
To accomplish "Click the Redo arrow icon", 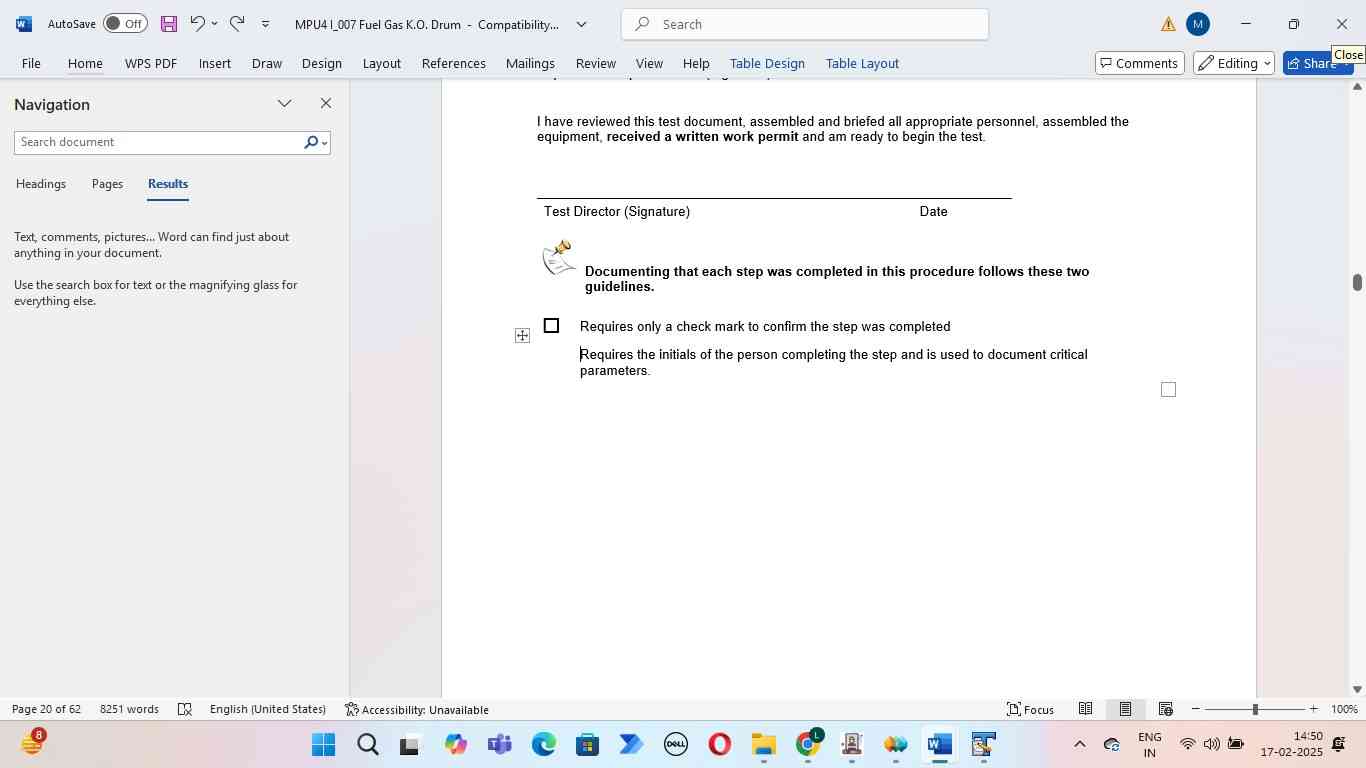I will [237, 24].
